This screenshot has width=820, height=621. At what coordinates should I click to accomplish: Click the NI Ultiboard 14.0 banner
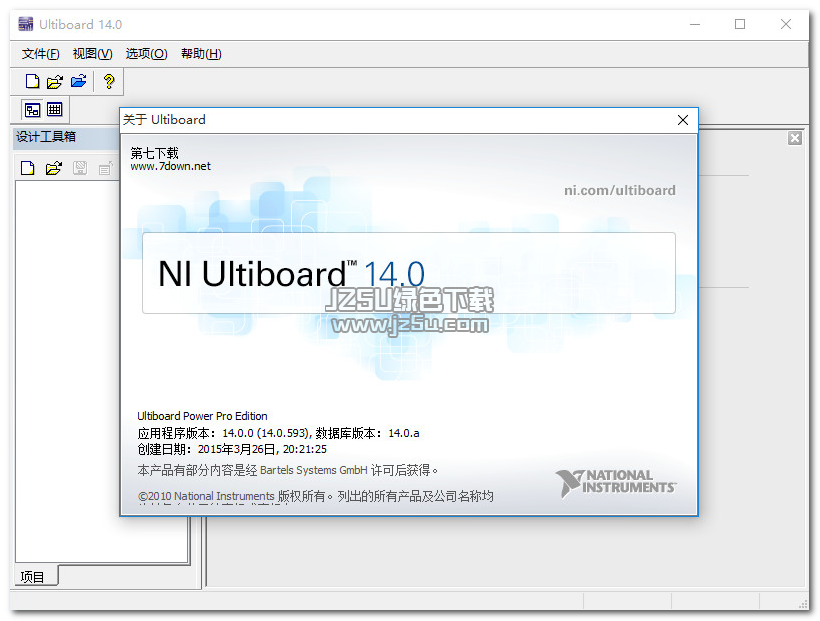tap(409, 273)
